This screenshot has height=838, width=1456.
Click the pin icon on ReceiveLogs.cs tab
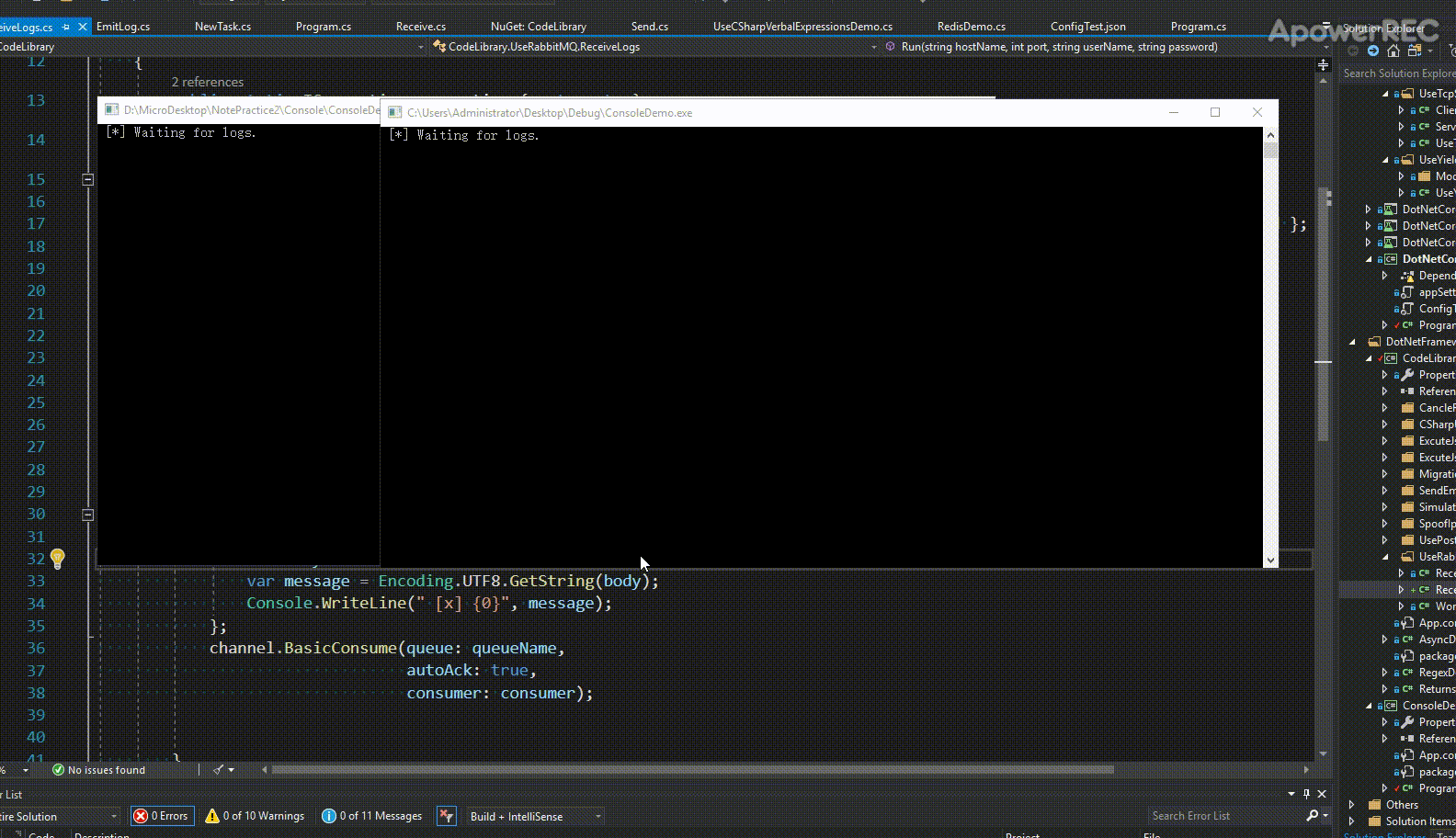[x=65, y=28]
